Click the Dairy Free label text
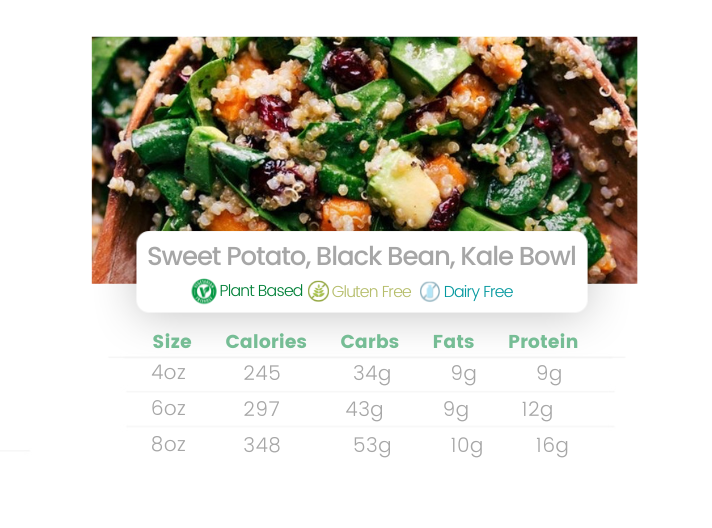 tap(478, 291)
